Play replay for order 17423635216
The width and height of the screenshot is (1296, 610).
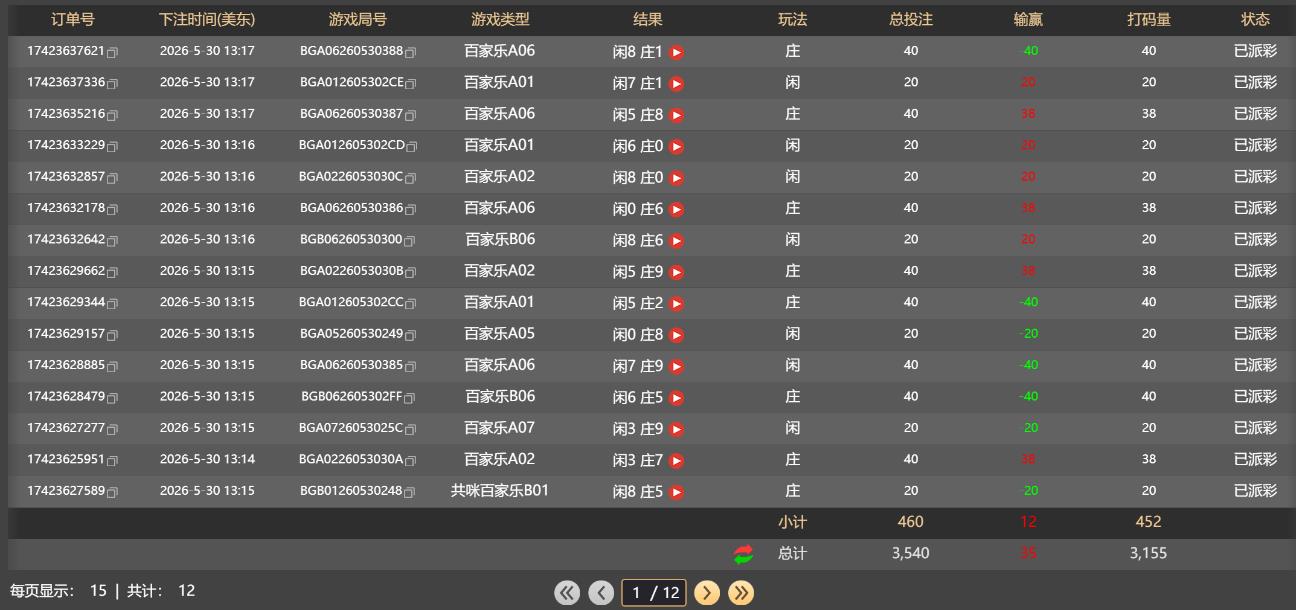click(x=677, y=115)
